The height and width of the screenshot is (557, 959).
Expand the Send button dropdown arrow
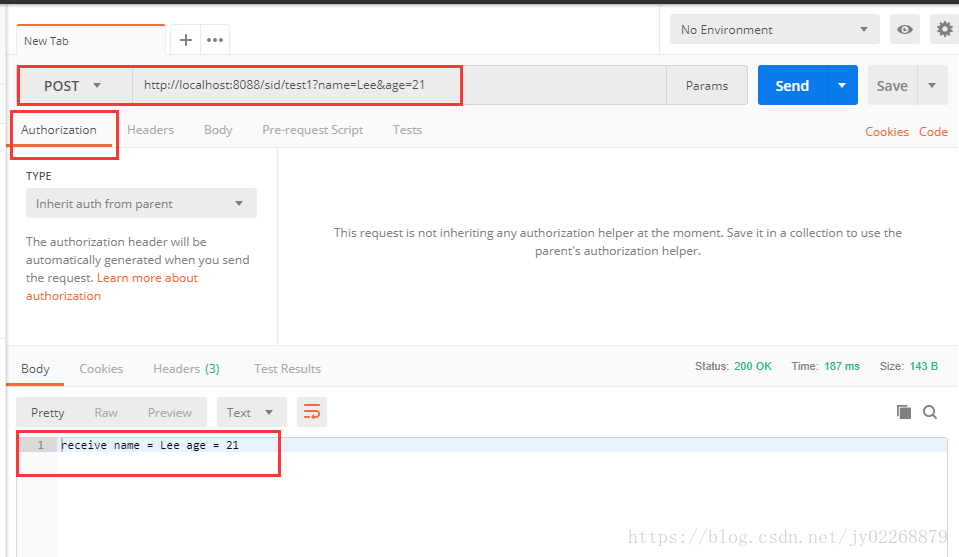pos(842,86)
